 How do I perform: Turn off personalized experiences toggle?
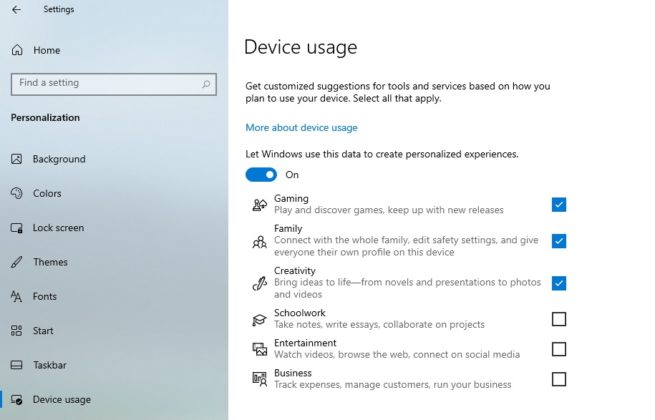(261, 175)
